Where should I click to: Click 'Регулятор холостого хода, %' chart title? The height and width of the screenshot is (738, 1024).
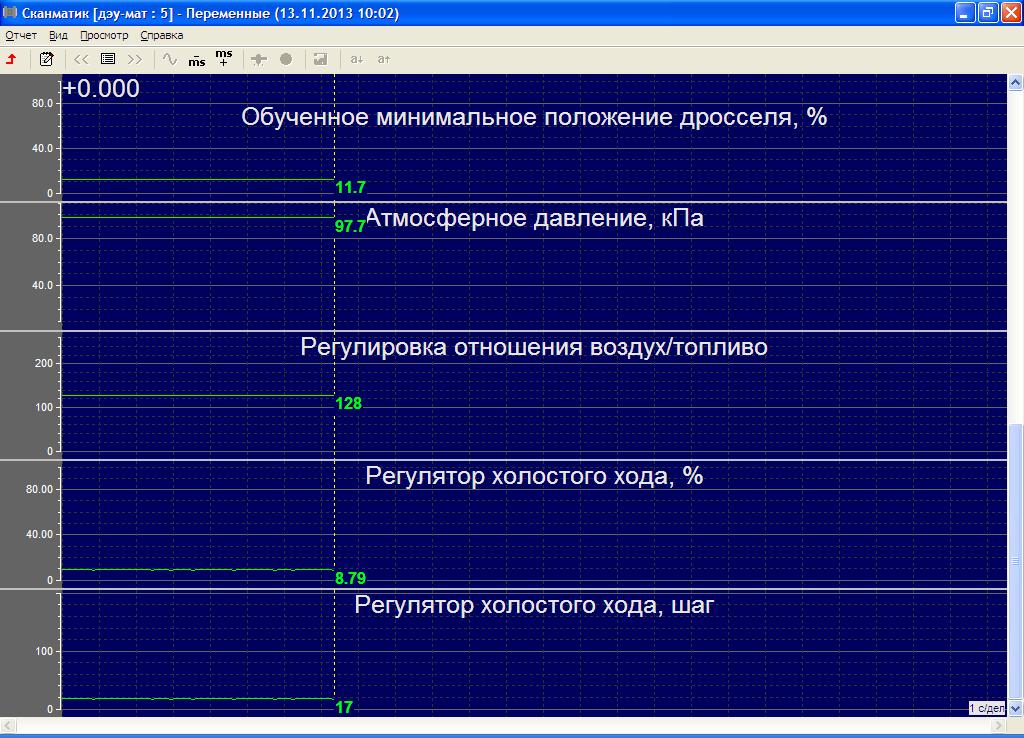(534, 475)
